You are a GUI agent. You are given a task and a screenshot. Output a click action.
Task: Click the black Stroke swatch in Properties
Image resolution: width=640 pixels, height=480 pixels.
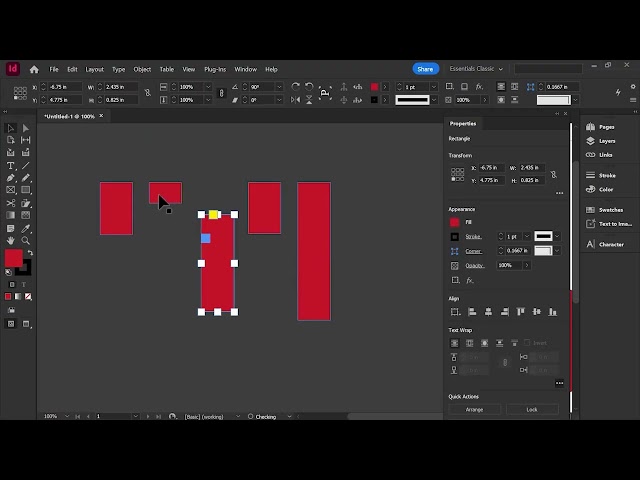click(x=454, y=236)
